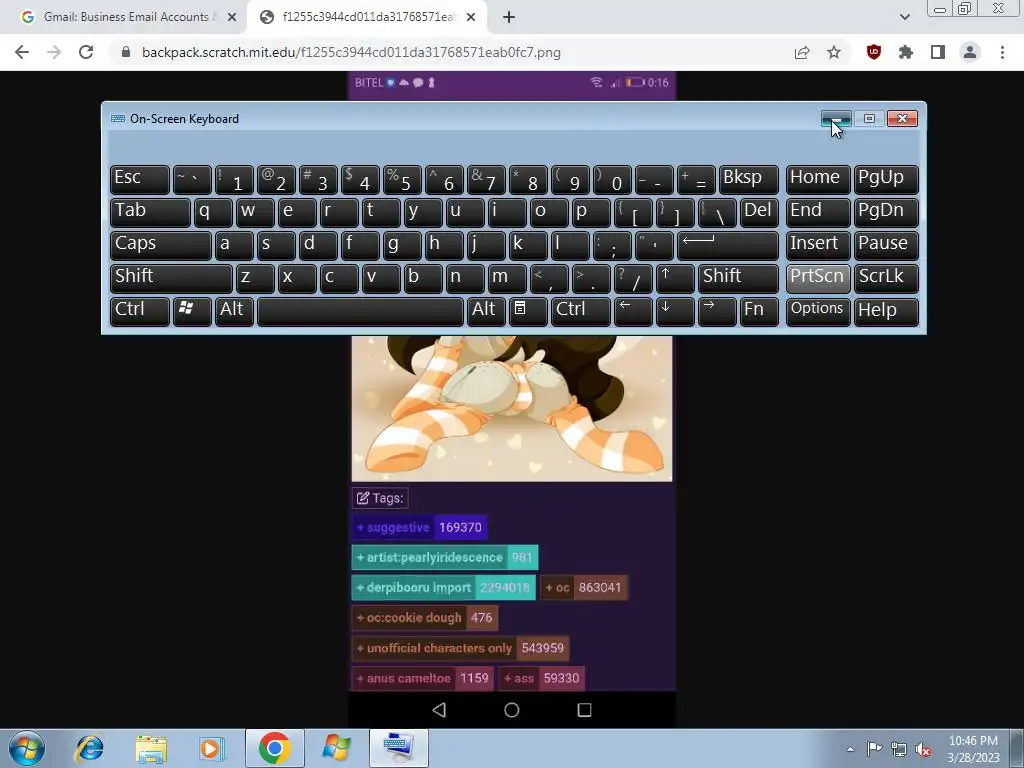The image size is (1024, 768).
Task: Open the Windows Start menu orb
Action: [27, 748]
